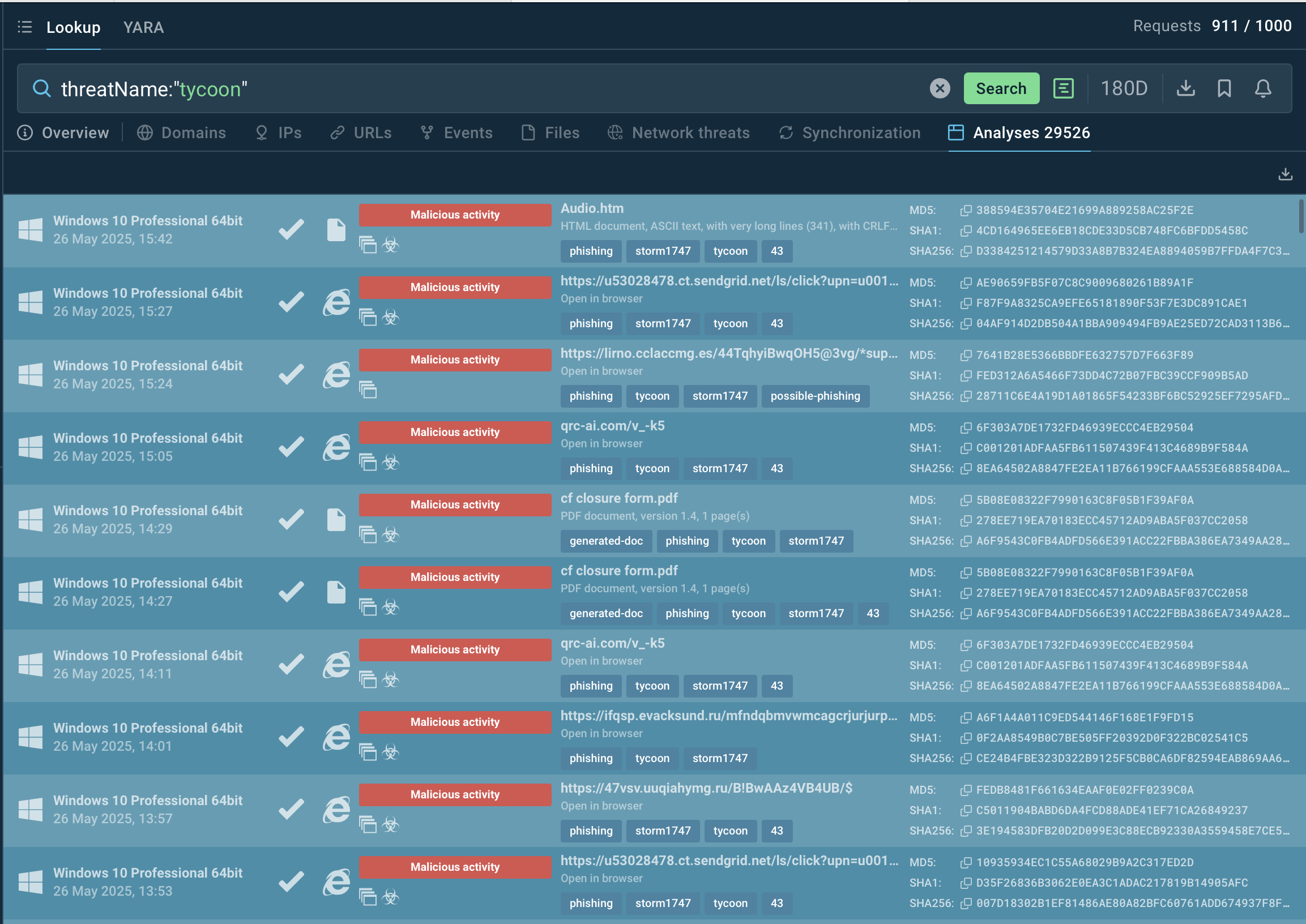
Task: Open the Events tab
Action: tap(456, 132)
